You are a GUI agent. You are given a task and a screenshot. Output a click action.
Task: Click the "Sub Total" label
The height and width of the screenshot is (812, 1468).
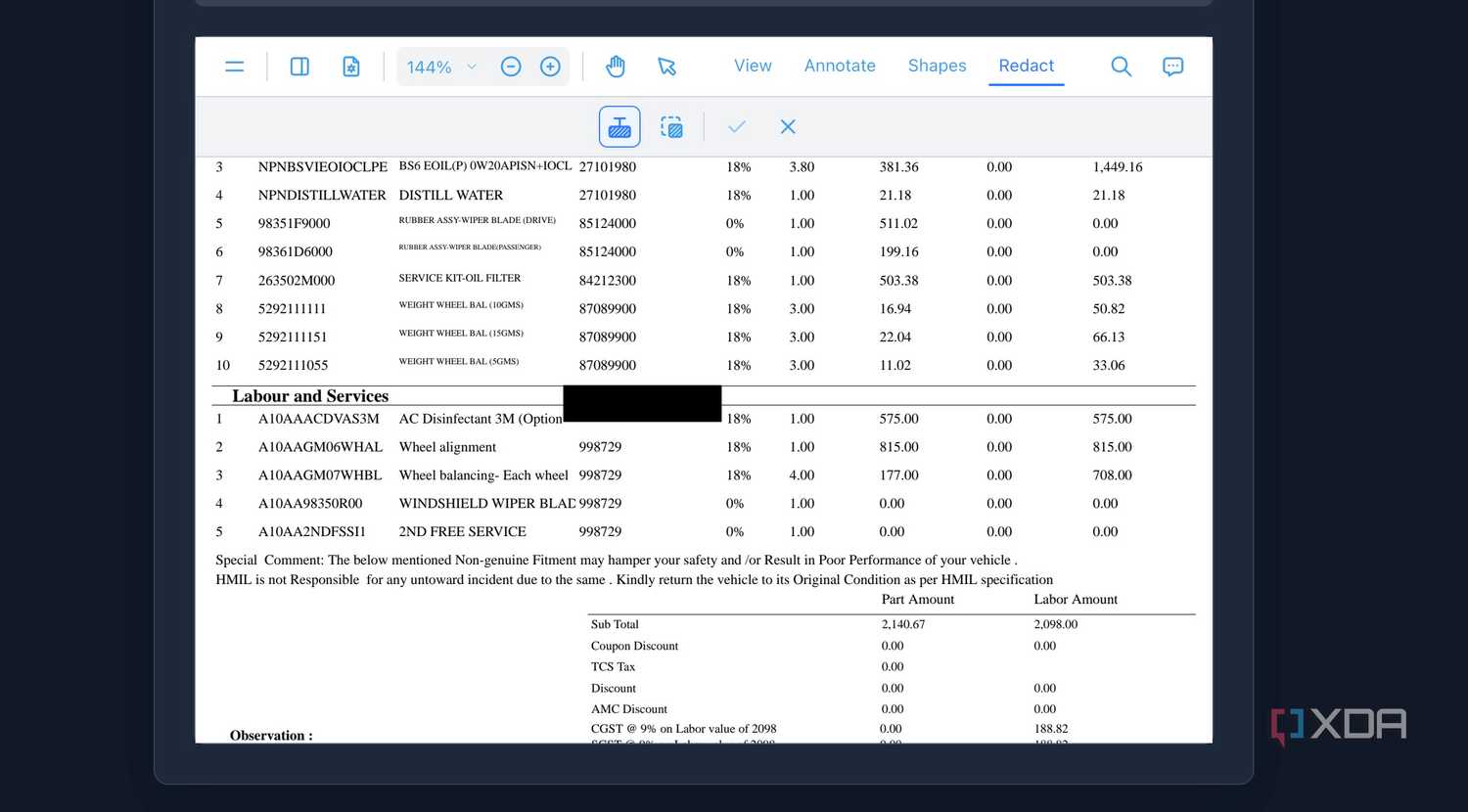[615, 624]
